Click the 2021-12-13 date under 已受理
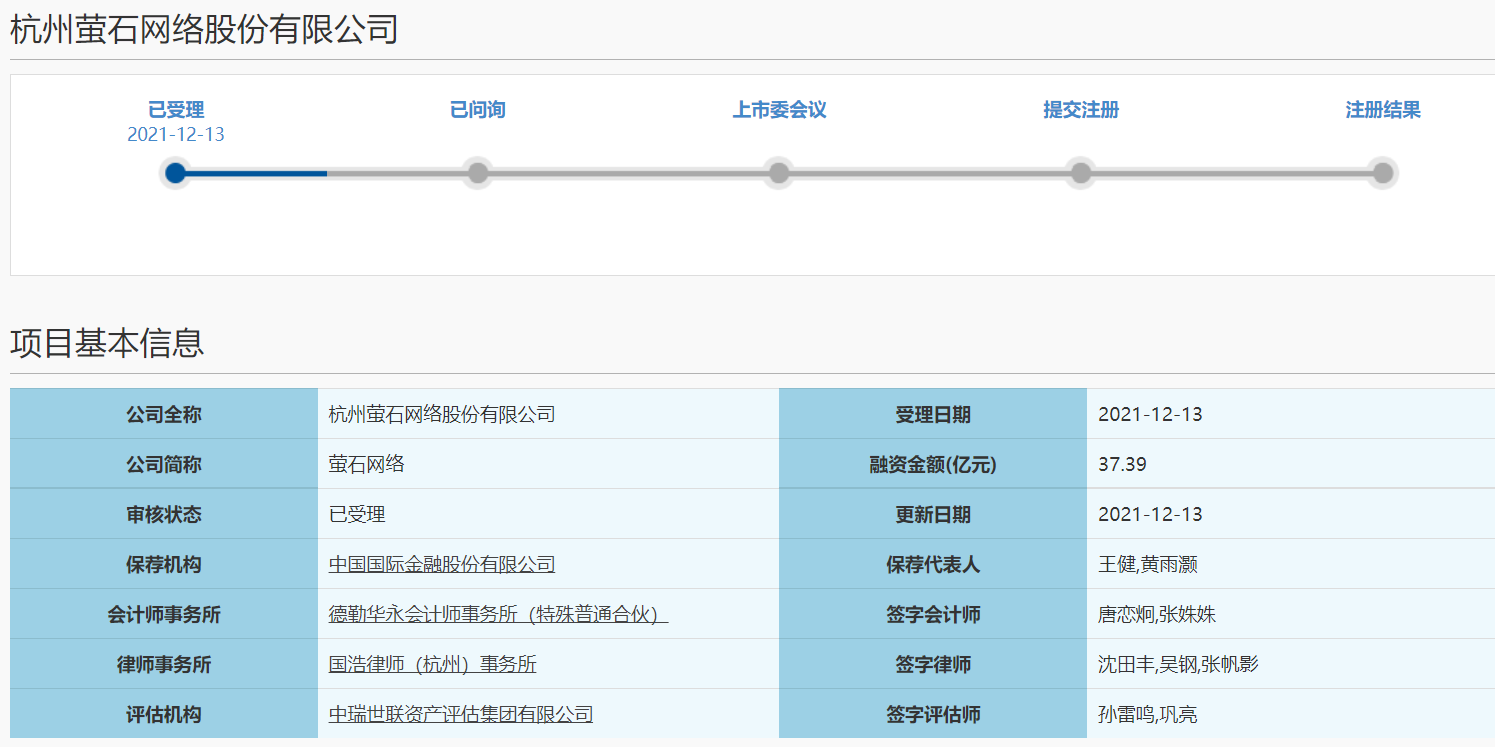 point(176,135)
